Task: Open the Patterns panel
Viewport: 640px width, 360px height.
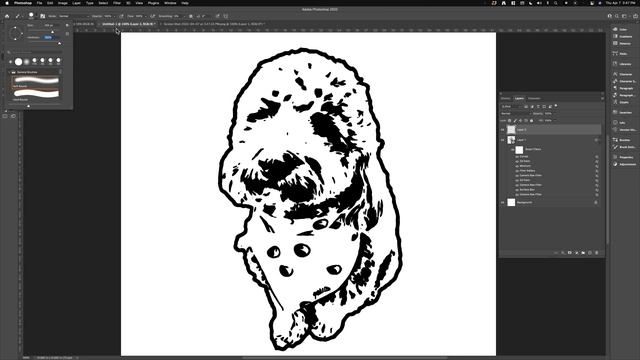Action: point(622,43)
